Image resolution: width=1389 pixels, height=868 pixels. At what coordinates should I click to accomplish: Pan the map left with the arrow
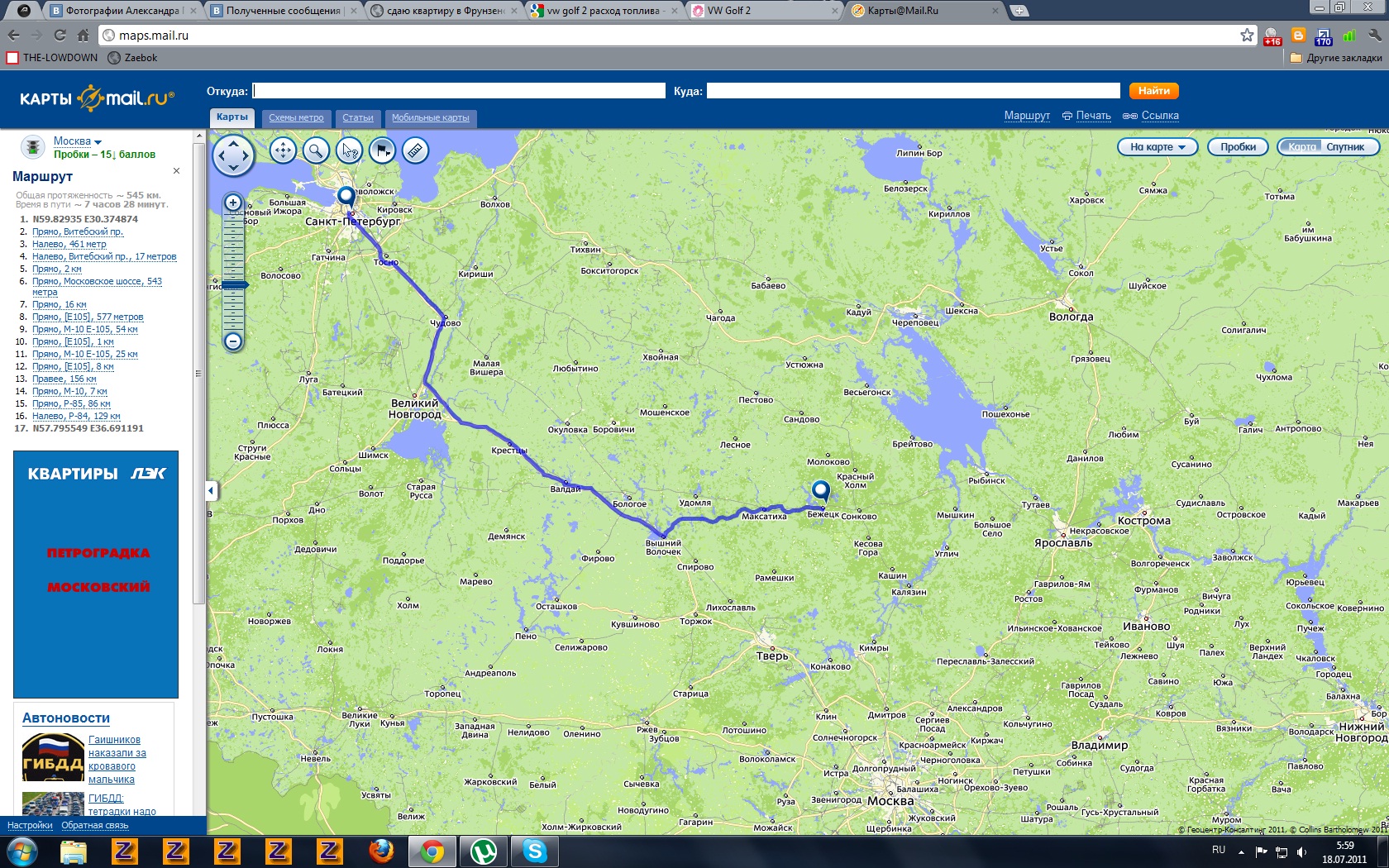pyautogui.click(x=221, y=155)
